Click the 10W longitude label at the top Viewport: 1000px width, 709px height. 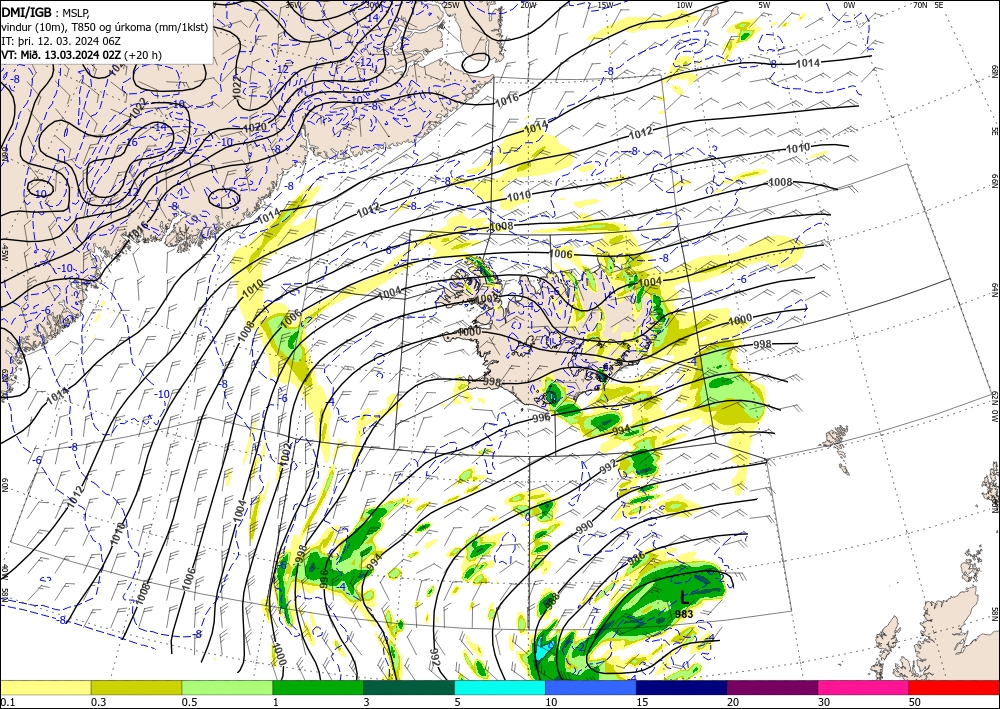[684, 5]
